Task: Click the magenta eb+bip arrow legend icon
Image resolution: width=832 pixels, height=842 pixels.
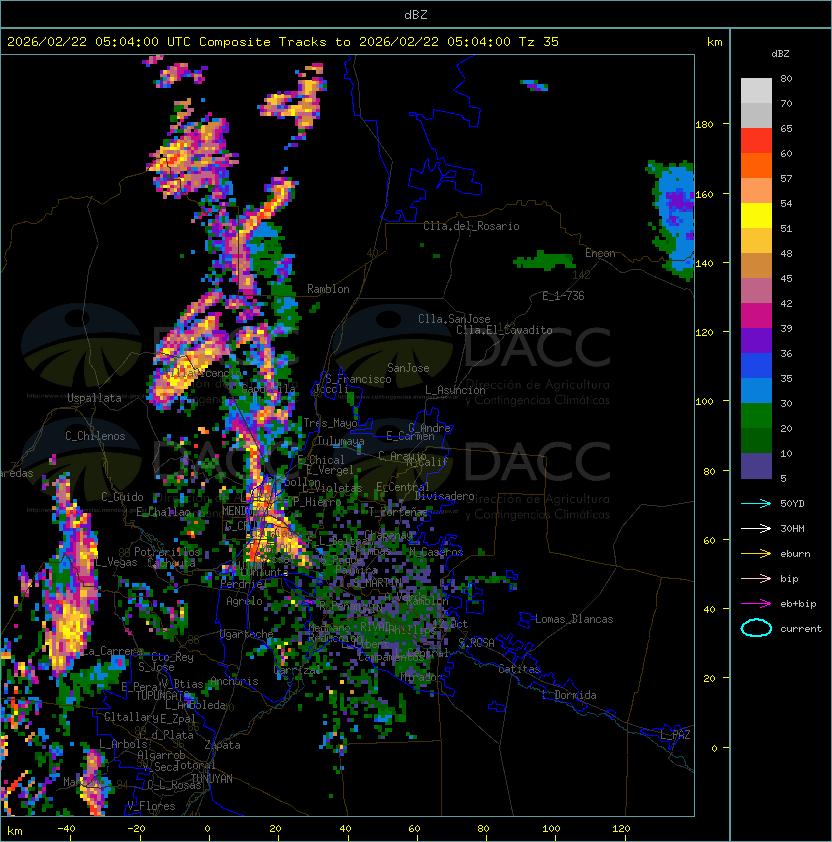Action: [x=756, y=604]
